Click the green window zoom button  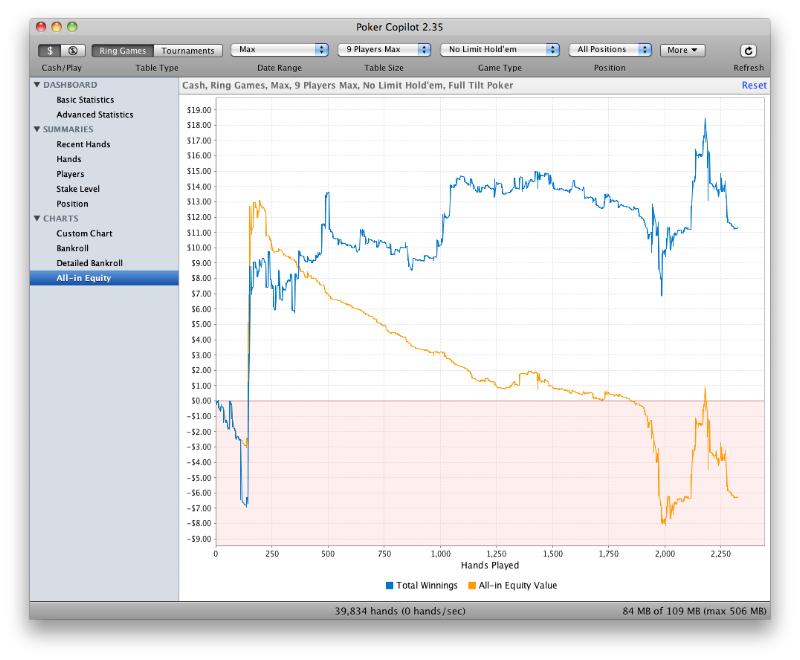click(72, 27)
